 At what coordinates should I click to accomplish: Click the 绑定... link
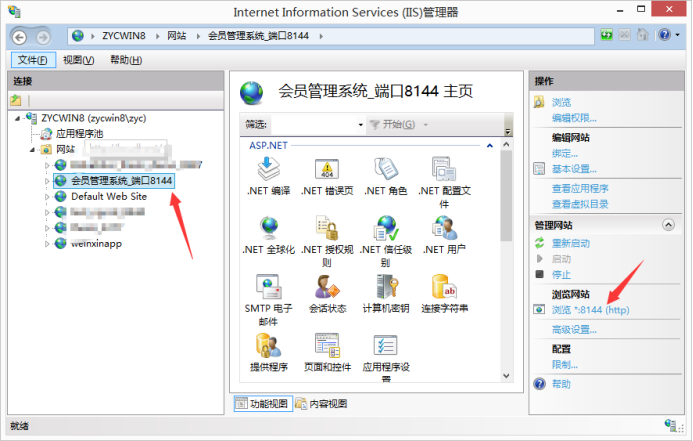coord(564,154)
